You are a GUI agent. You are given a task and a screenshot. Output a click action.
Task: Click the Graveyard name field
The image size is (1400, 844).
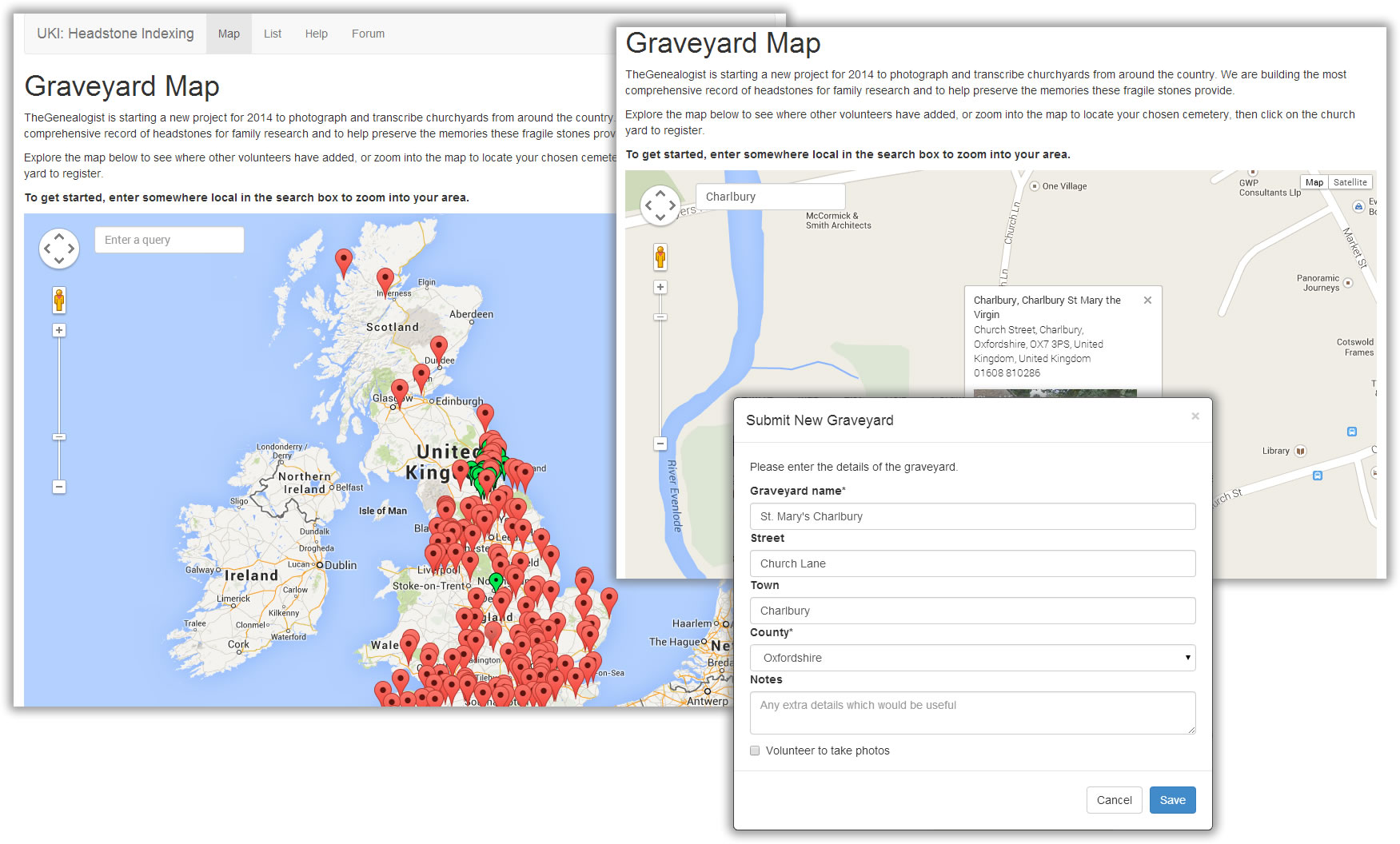pyautogui.click(x=972, y=516)
